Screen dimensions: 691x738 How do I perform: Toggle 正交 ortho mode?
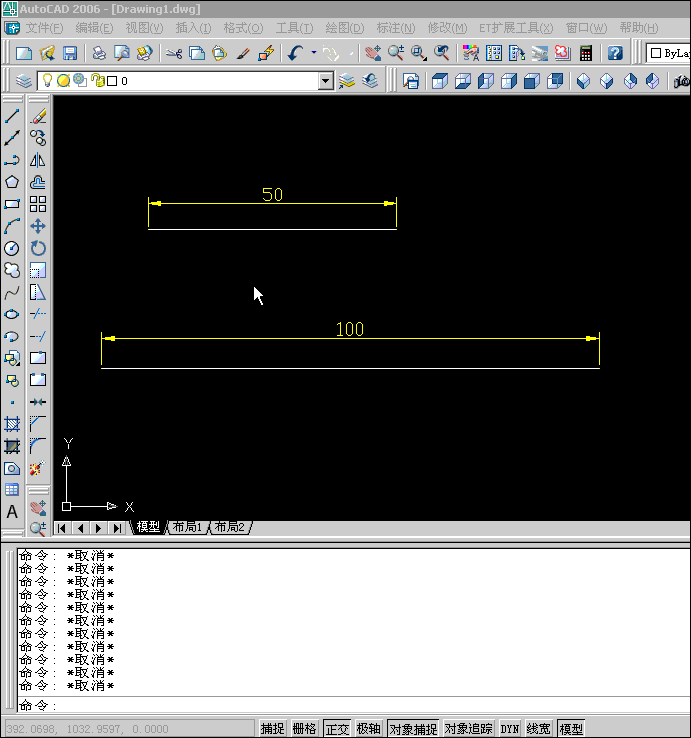click(337, 729)
